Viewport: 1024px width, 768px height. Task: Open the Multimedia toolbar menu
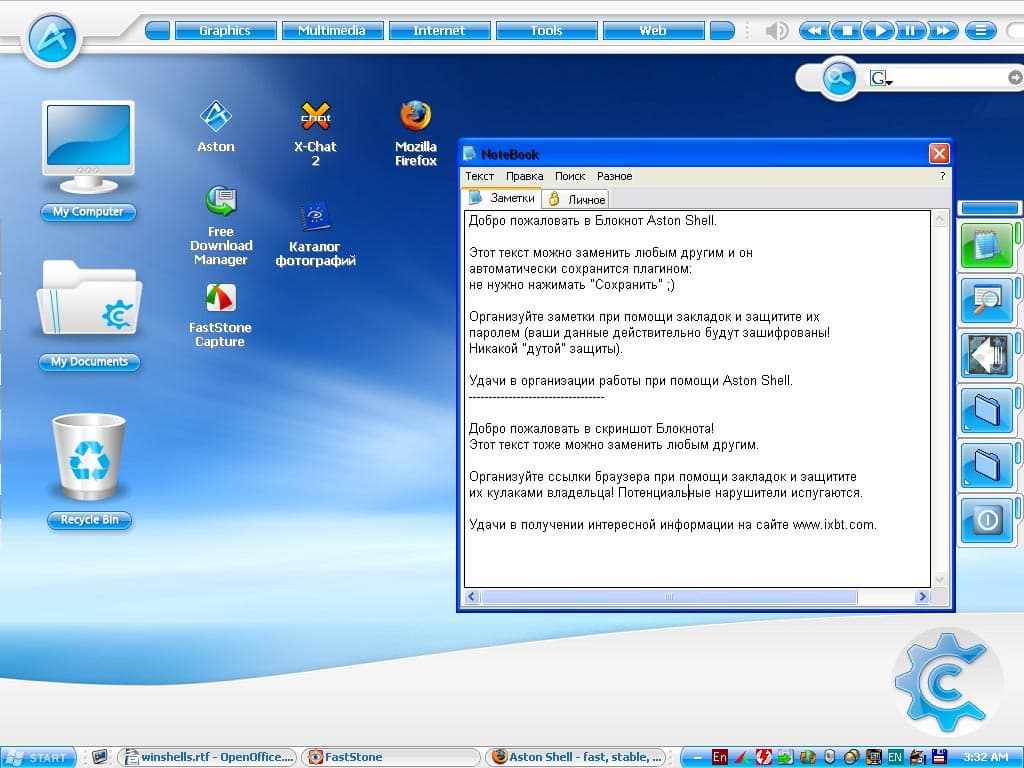[332, 31]
